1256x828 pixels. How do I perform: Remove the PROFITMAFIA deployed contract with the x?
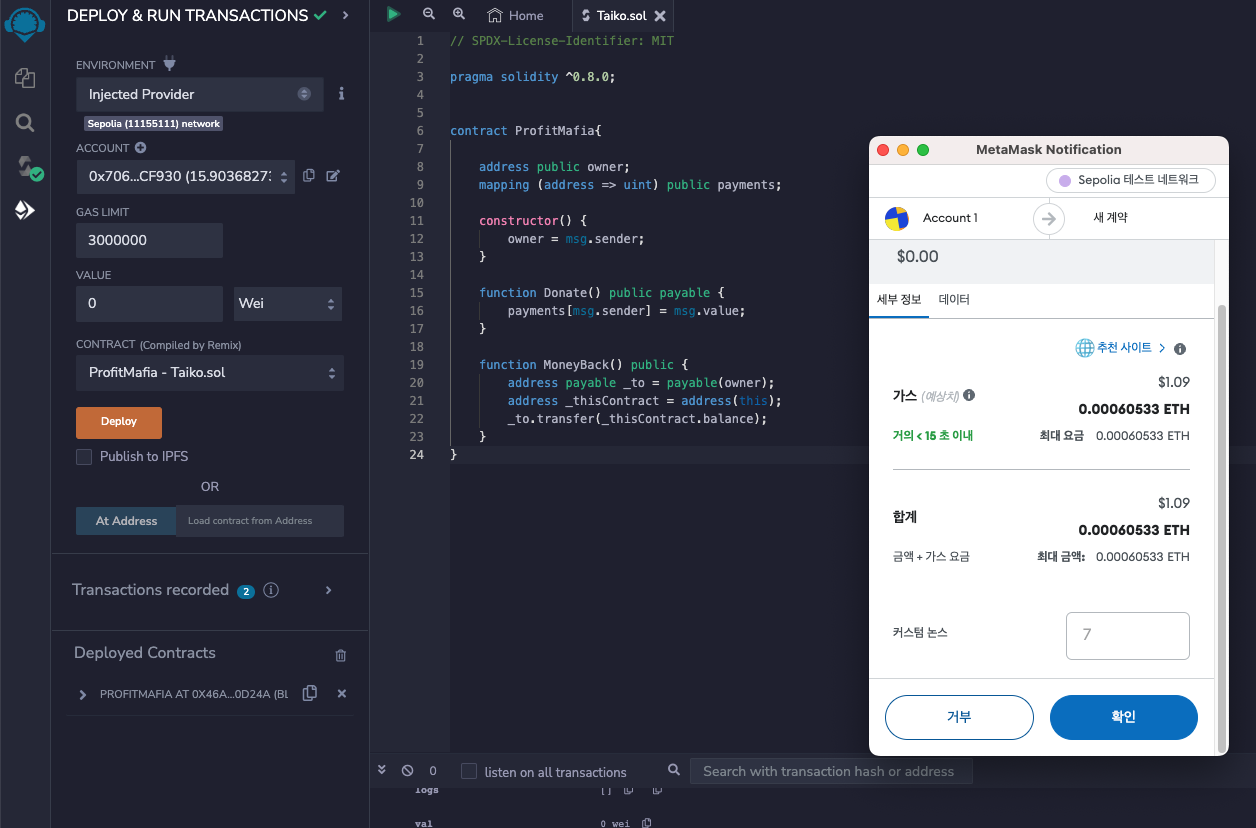(x=342, y=693)
